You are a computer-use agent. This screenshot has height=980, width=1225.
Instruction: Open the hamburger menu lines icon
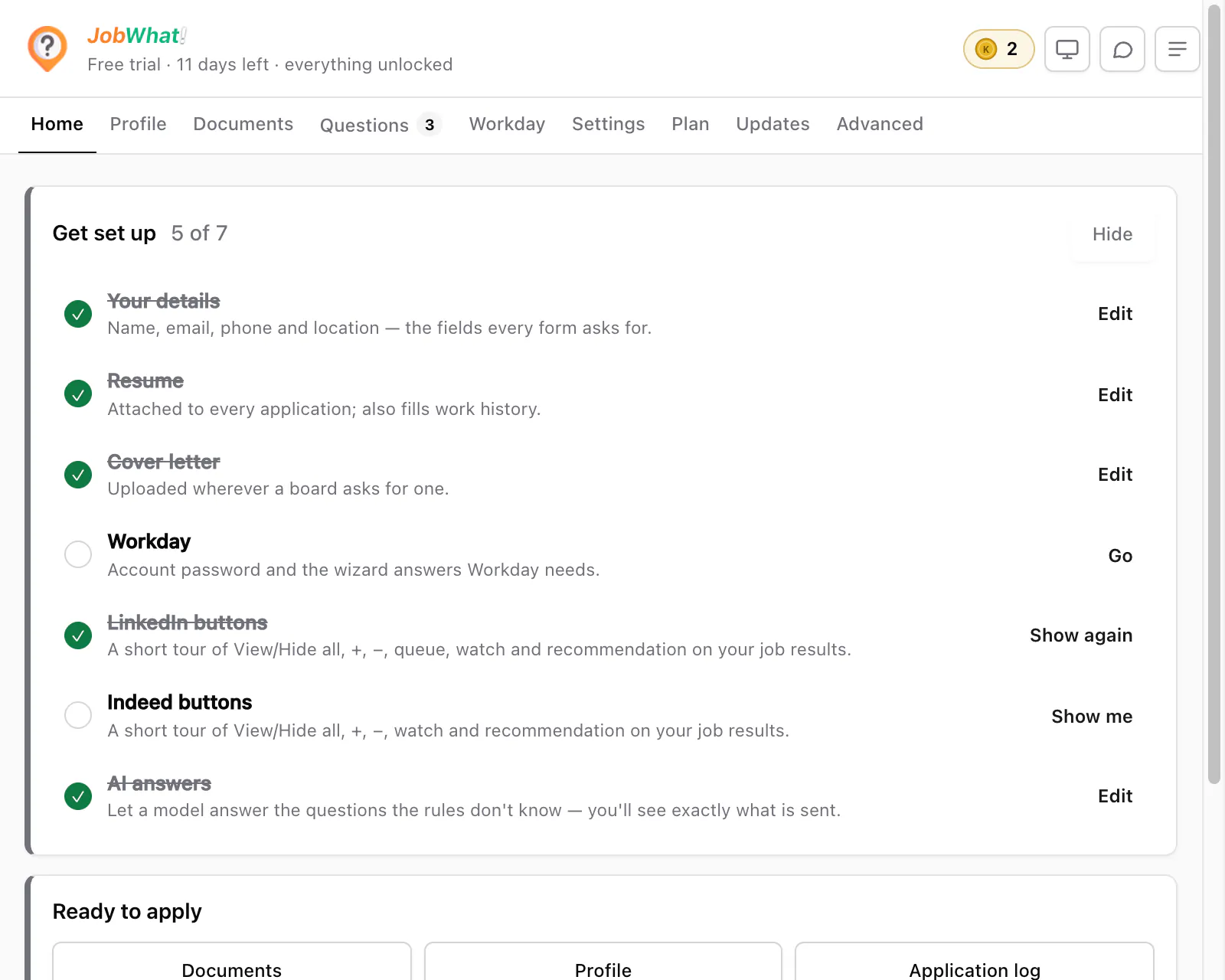[x=1178, y=49]
